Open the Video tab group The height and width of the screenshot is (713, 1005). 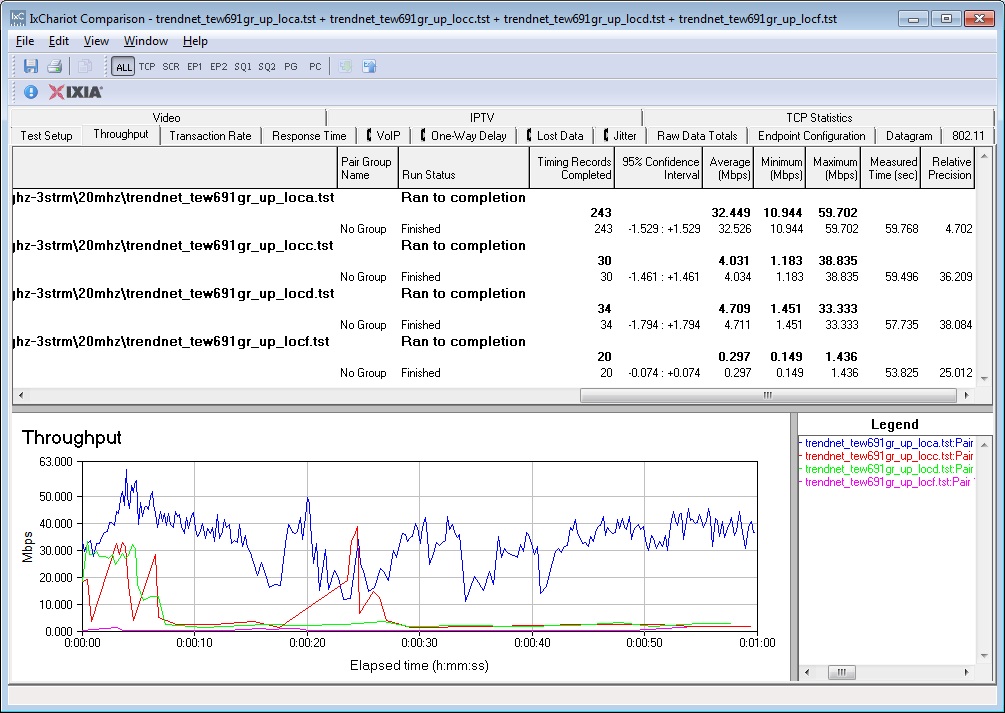(167, 117)
